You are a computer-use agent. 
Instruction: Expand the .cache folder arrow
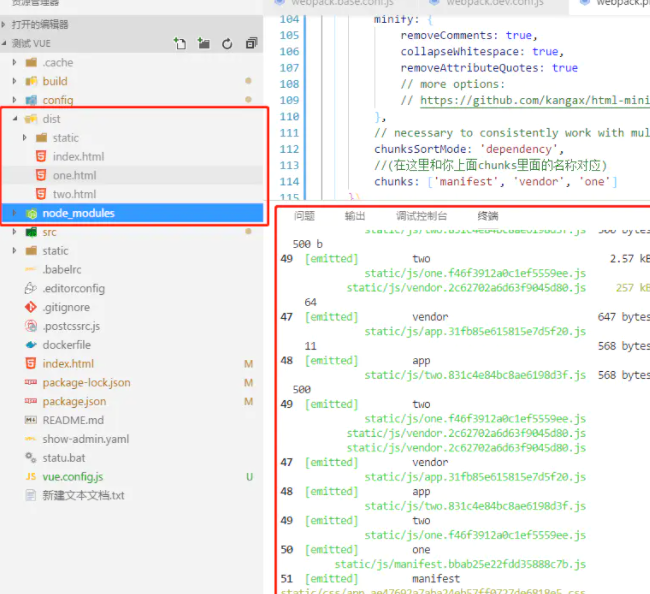[15, 62]
